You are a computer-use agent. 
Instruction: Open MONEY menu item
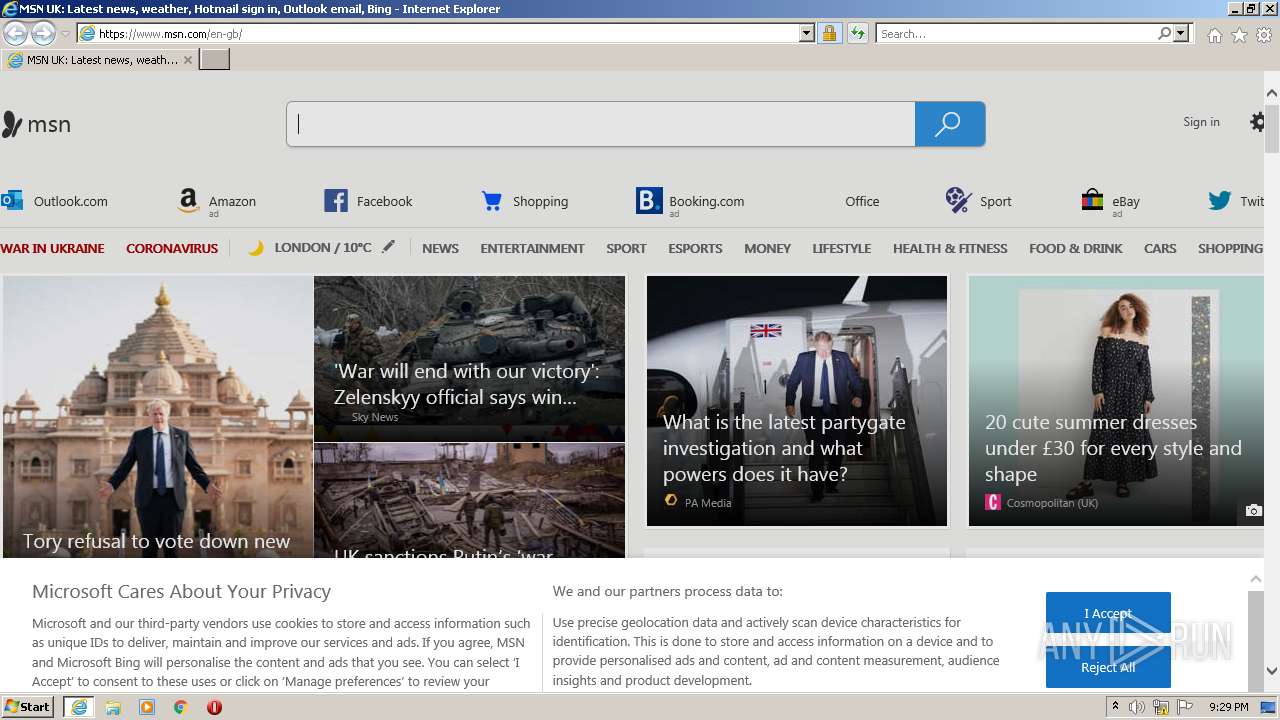767,248
